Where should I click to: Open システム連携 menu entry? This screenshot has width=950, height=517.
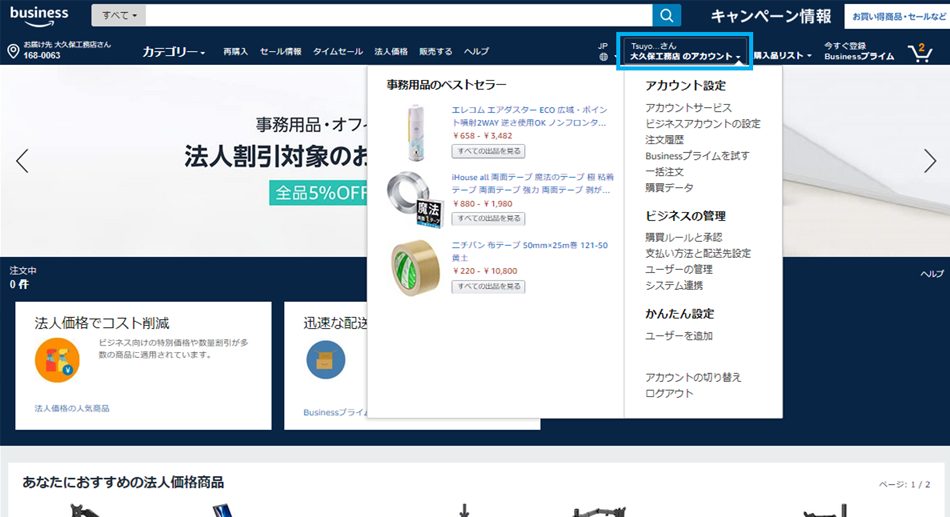674,285
